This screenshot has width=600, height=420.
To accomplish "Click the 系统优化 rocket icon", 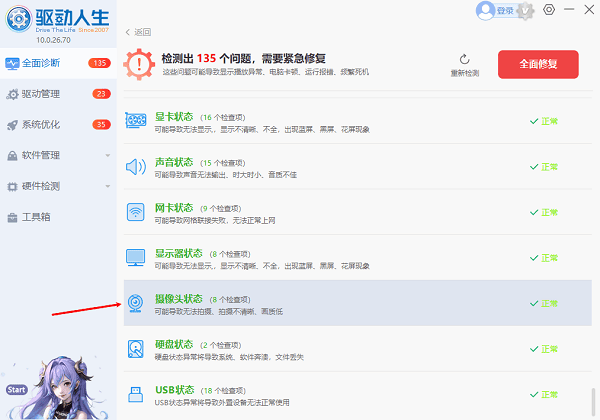I will [12, 125].
